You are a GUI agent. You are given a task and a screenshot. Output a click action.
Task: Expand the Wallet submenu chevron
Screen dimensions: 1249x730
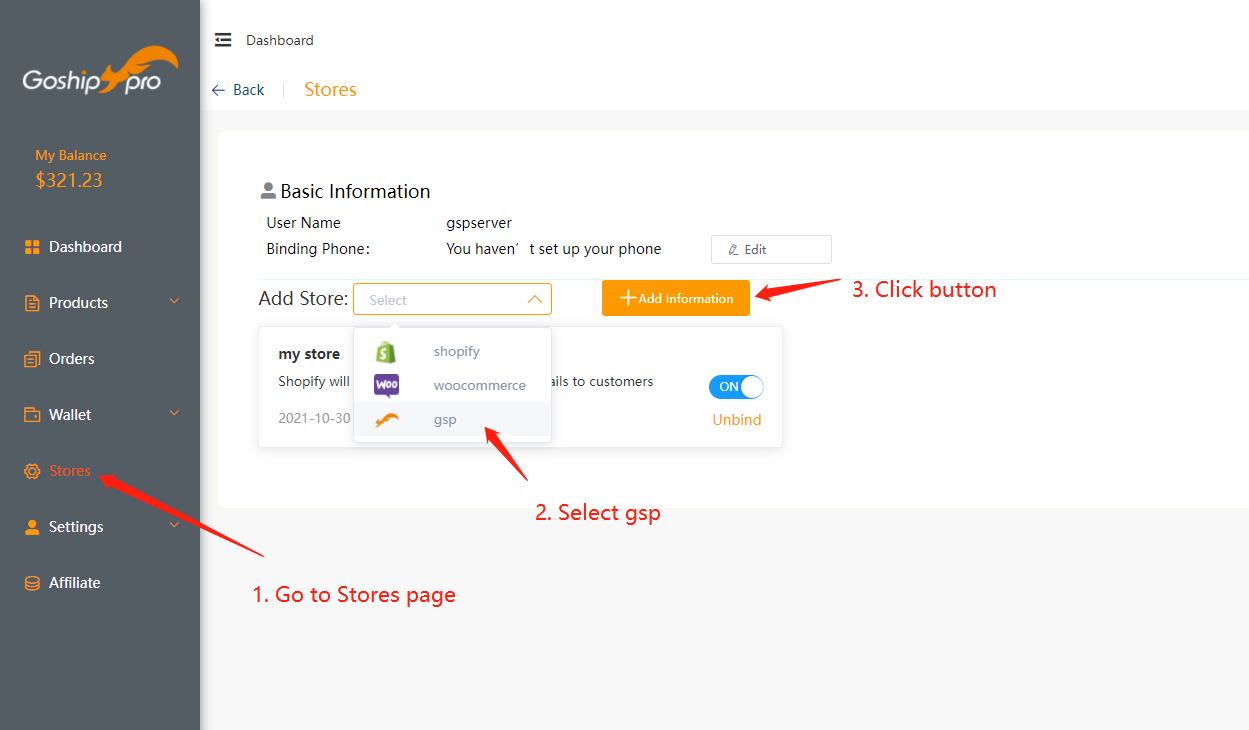coord(175,414)
